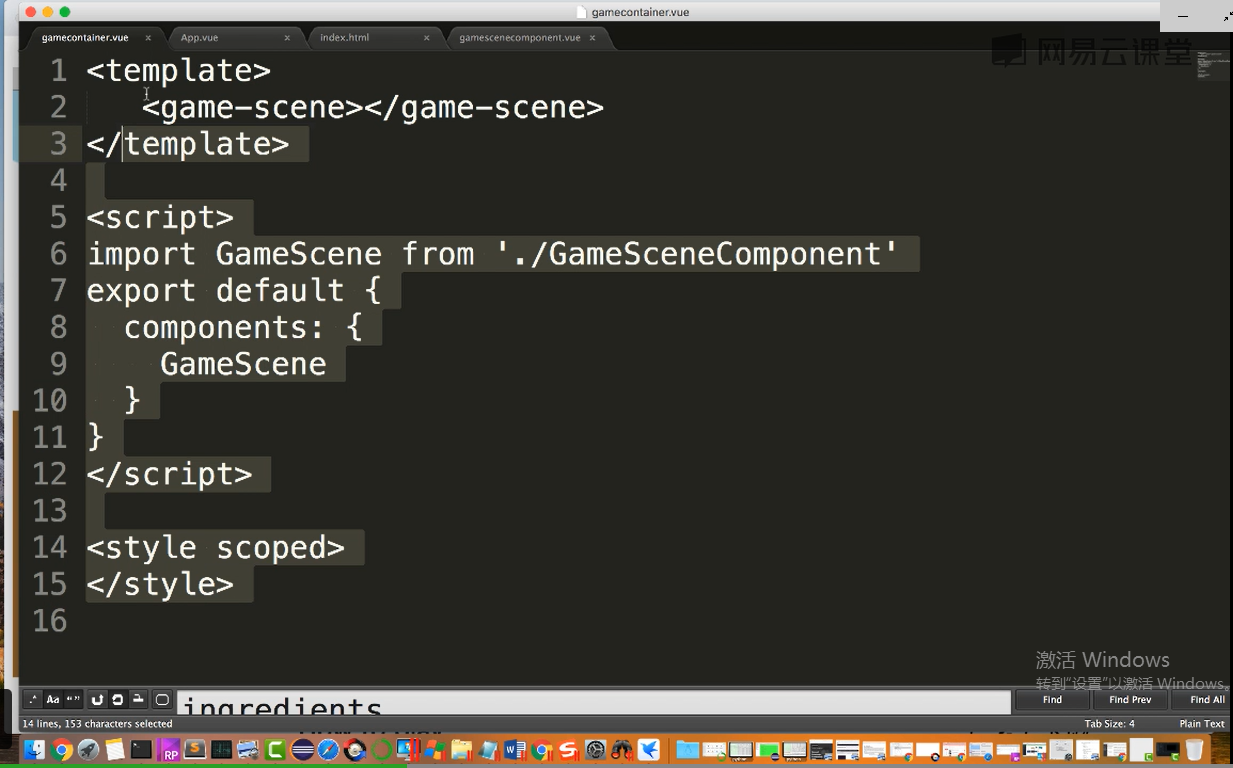1233x768 pixels.
Task: Focus the find input containing 'ingredients'
Action: coord(594,702)
